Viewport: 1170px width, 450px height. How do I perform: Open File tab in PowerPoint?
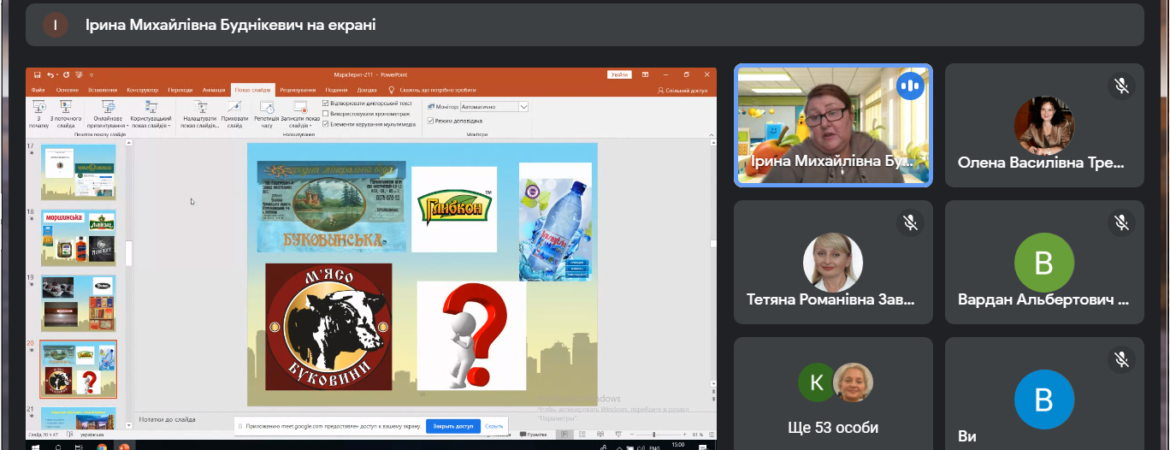[x=38, y=90]
